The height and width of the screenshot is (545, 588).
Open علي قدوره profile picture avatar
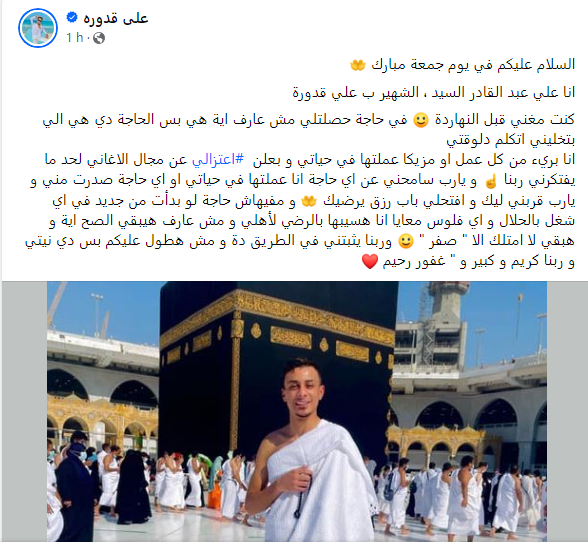(38, 28)
